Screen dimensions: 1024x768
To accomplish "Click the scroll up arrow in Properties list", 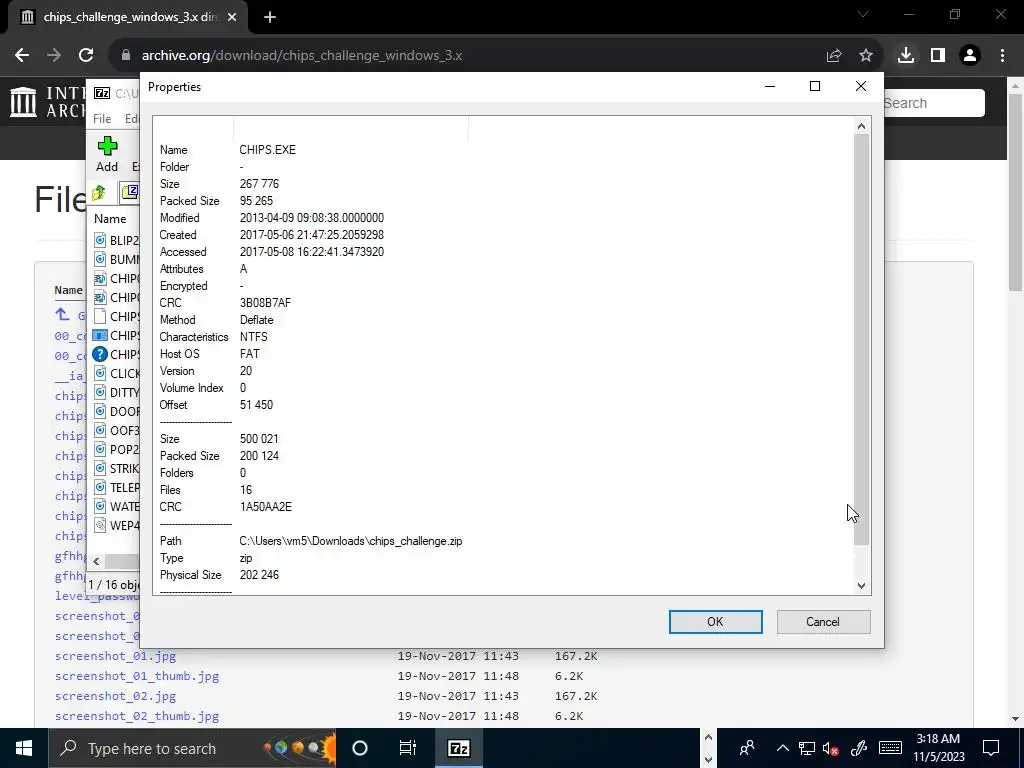I will [861, 126].
